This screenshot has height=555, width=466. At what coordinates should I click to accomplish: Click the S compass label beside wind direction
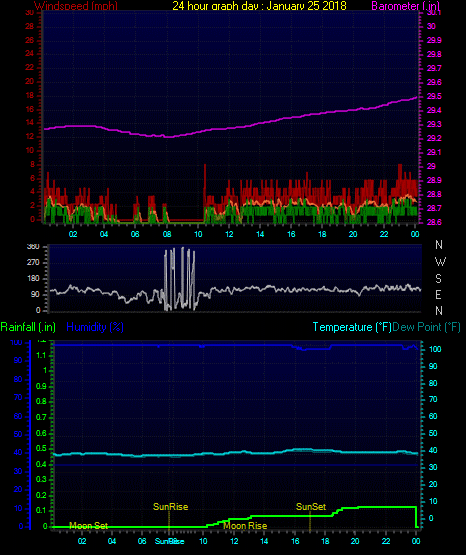(x=438, y=279)
